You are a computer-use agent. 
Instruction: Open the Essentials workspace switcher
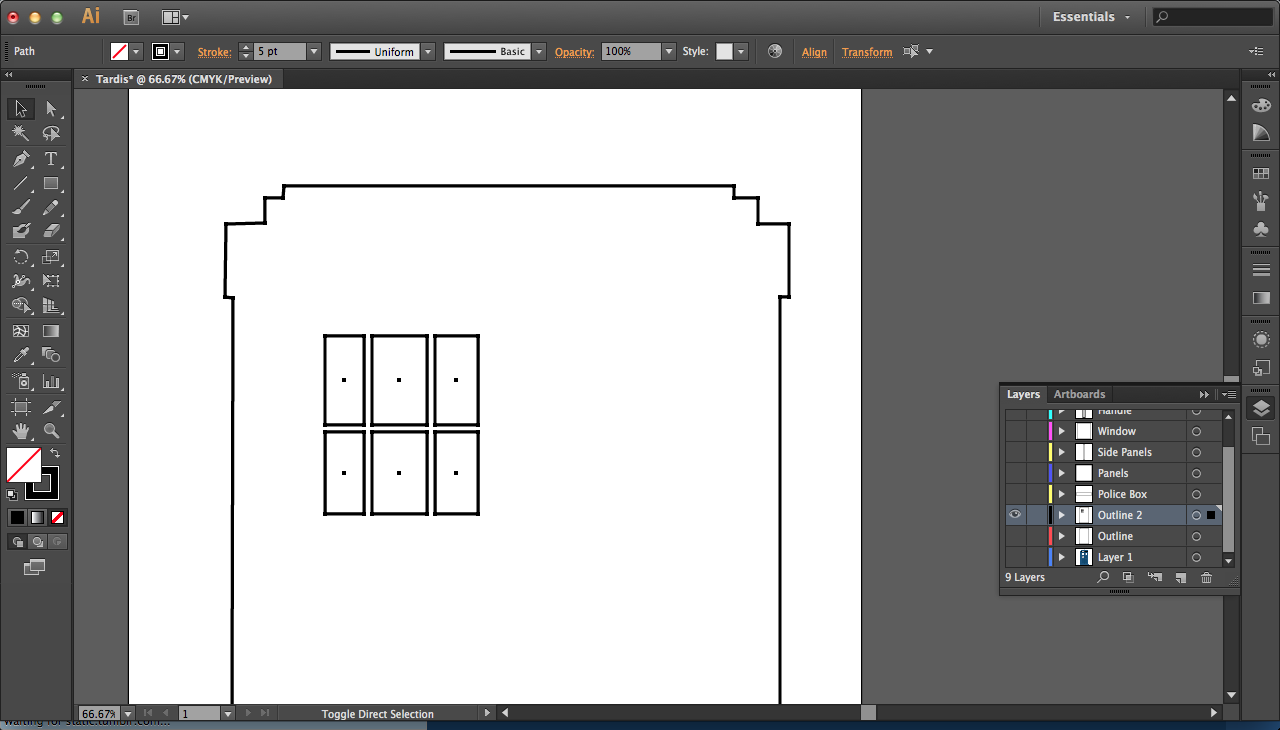(x=1091, y=17)
